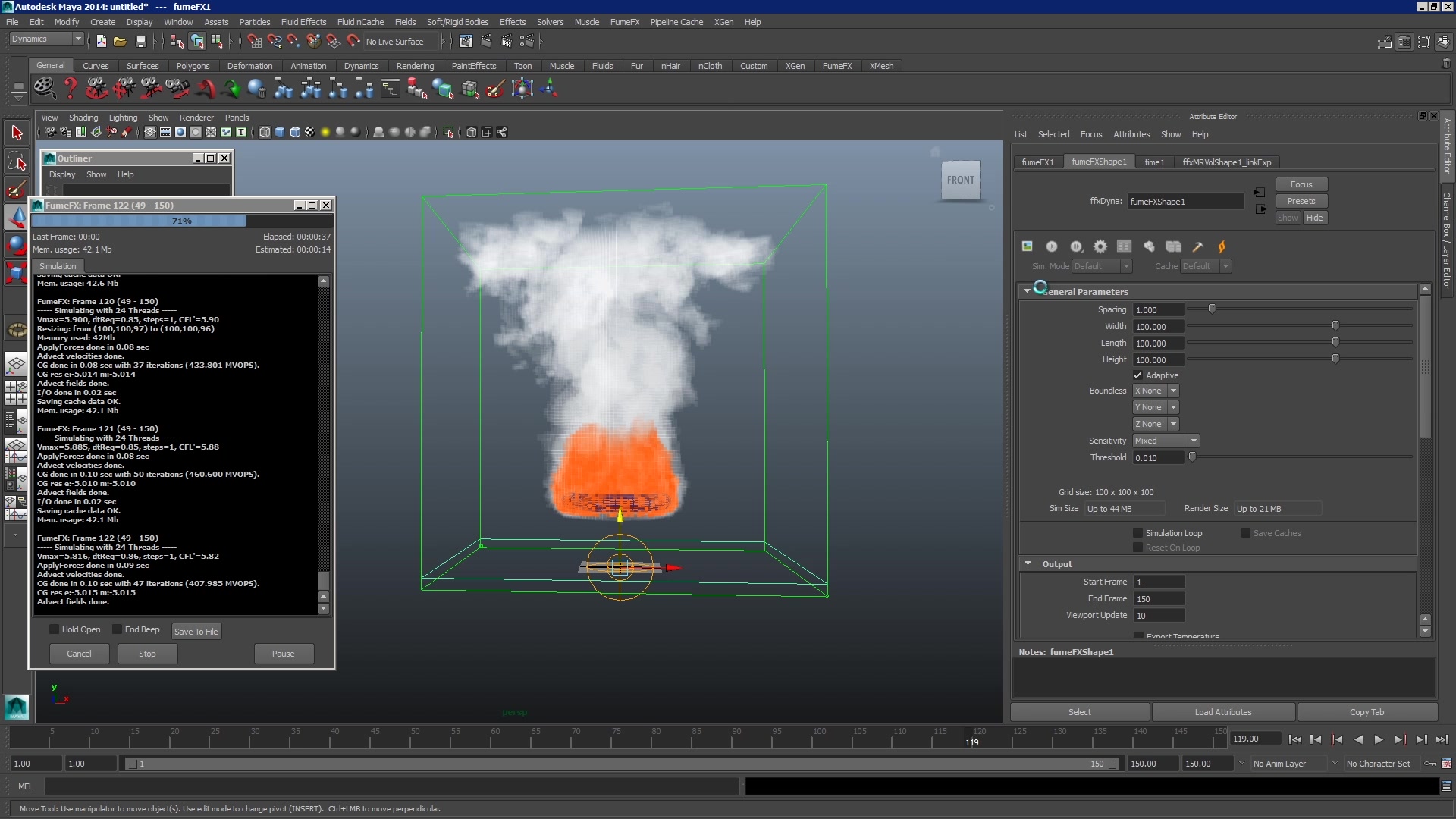1456x819 pixels.
Task: Enable the Hold Open checkbox
Action: [54, 629]
